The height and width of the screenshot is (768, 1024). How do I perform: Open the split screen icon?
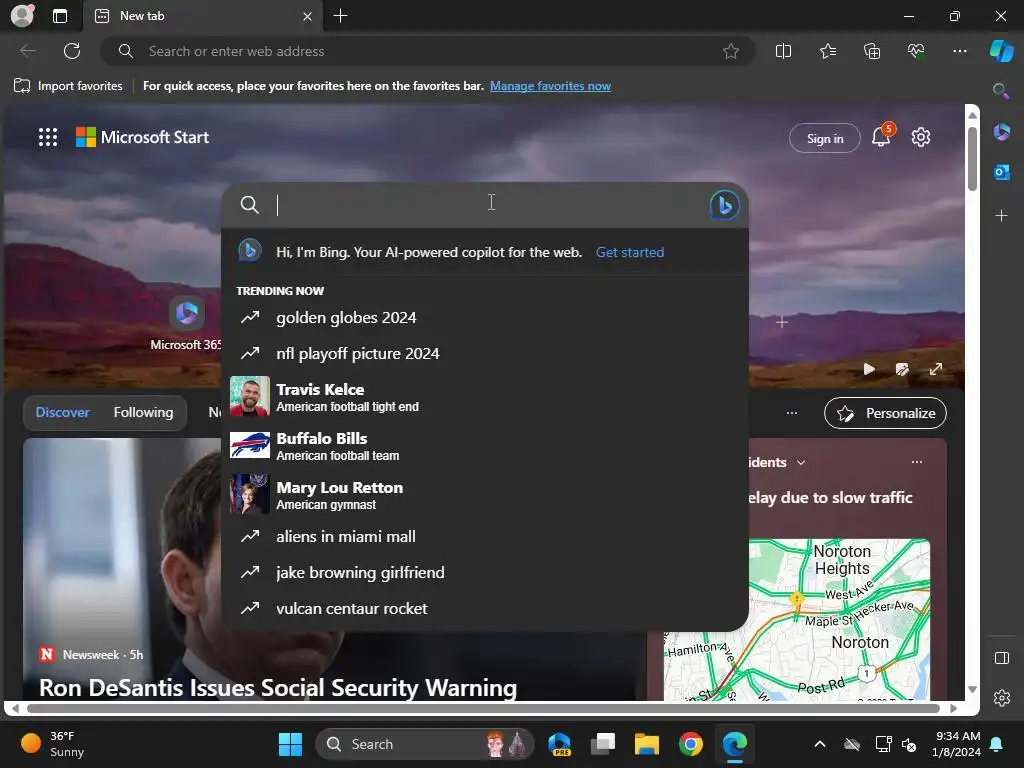coord(783,51)
